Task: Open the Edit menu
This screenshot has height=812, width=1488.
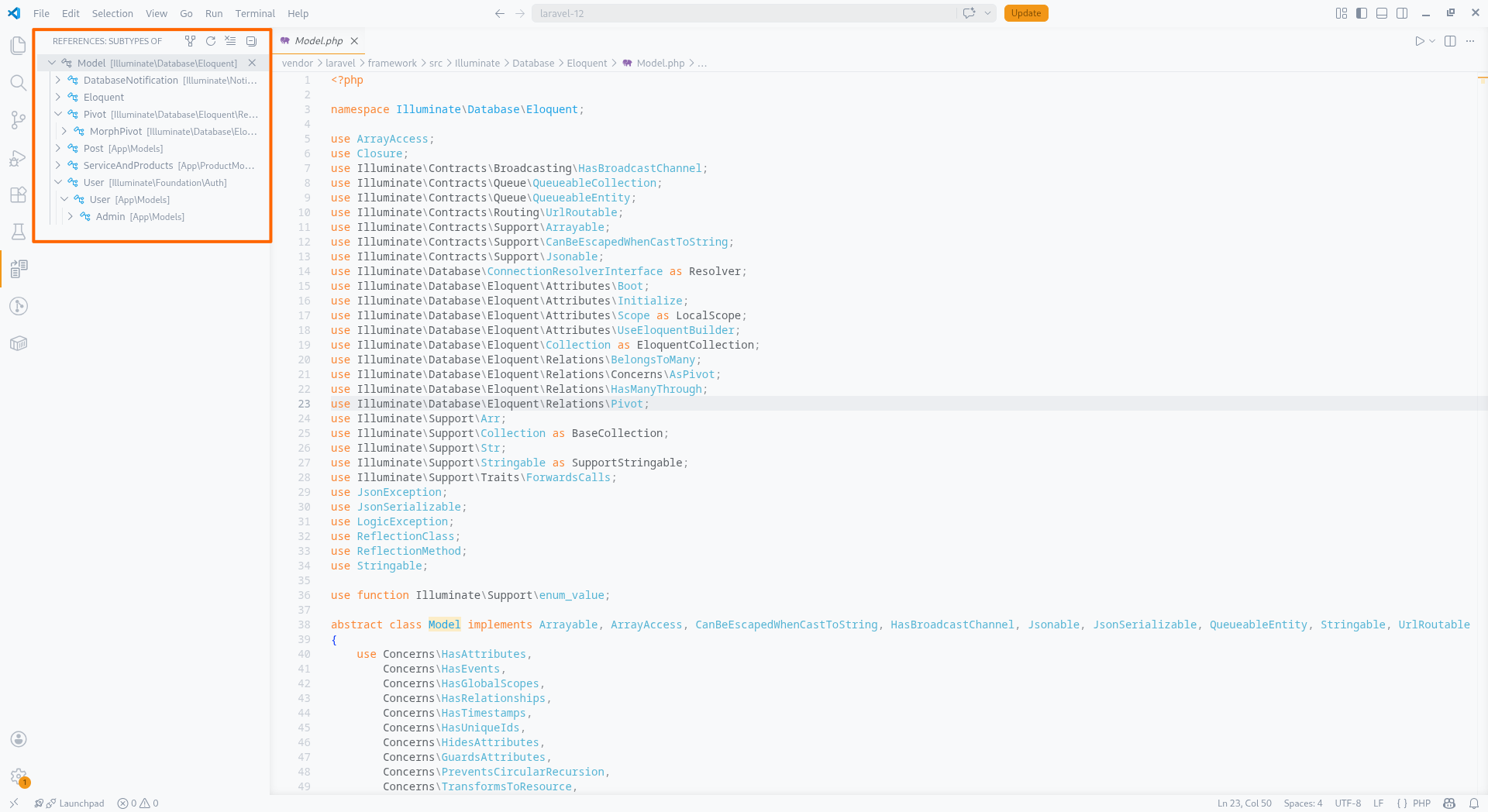Action: [x=71, y=13]
